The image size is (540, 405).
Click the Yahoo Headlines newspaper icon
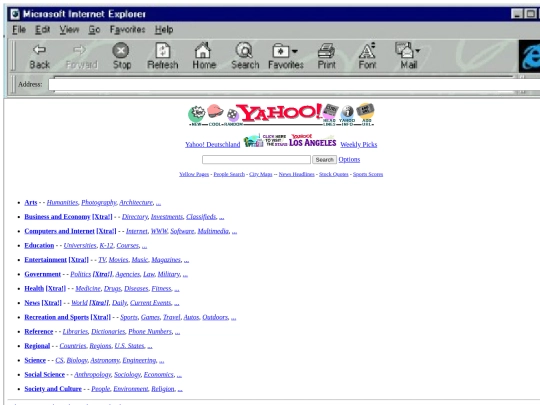pos(330,115)
